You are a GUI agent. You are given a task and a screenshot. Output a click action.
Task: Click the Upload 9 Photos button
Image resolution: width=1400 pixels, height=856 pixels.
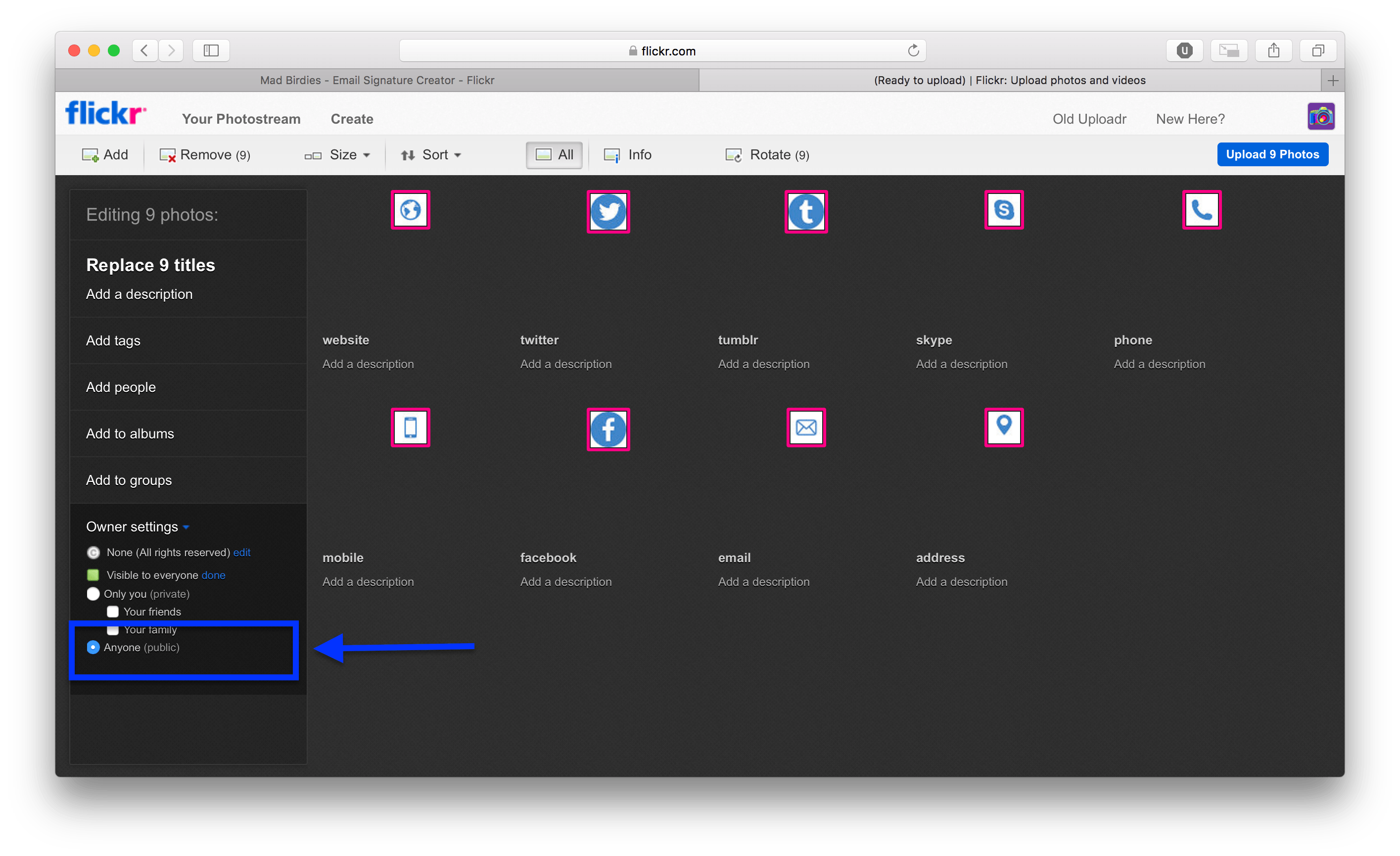point(1272,154)
